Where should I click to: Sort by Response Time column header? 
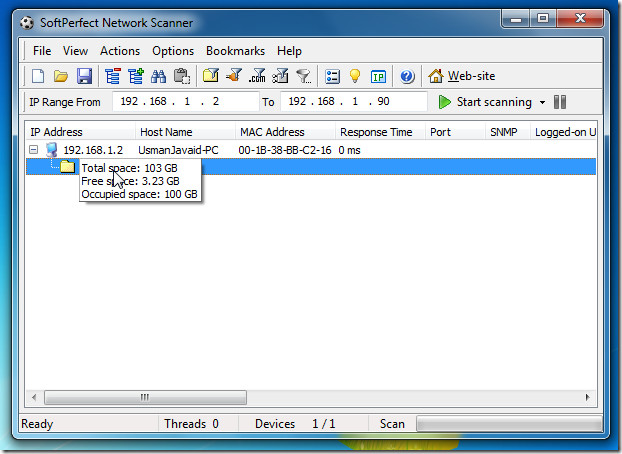point(380,132)
